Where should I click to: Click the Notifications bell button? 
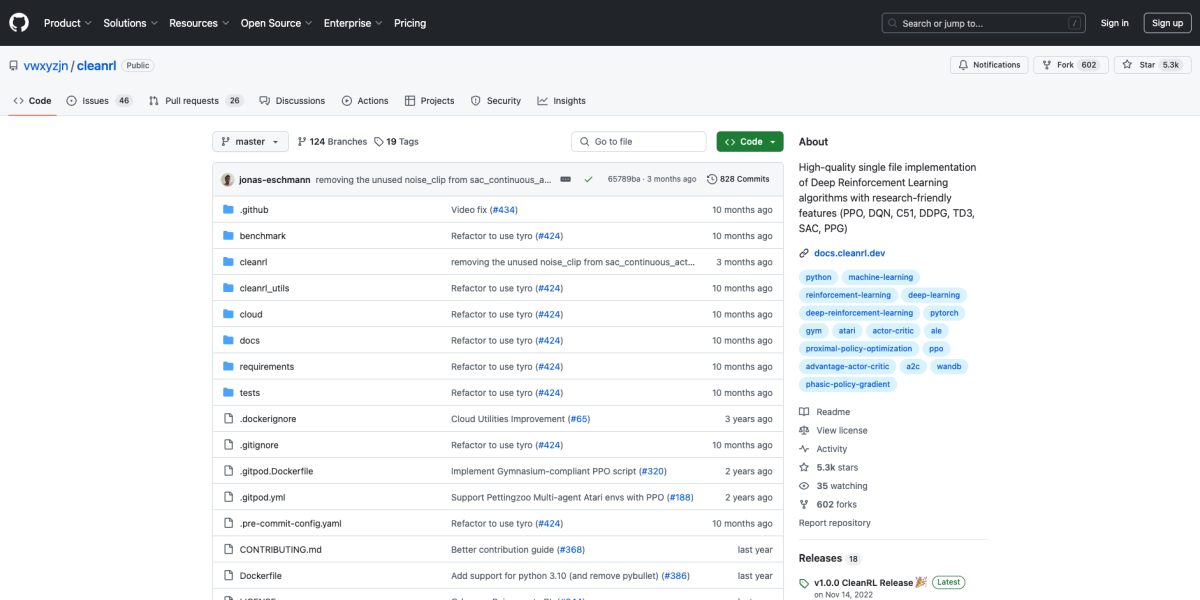(989, 65)
